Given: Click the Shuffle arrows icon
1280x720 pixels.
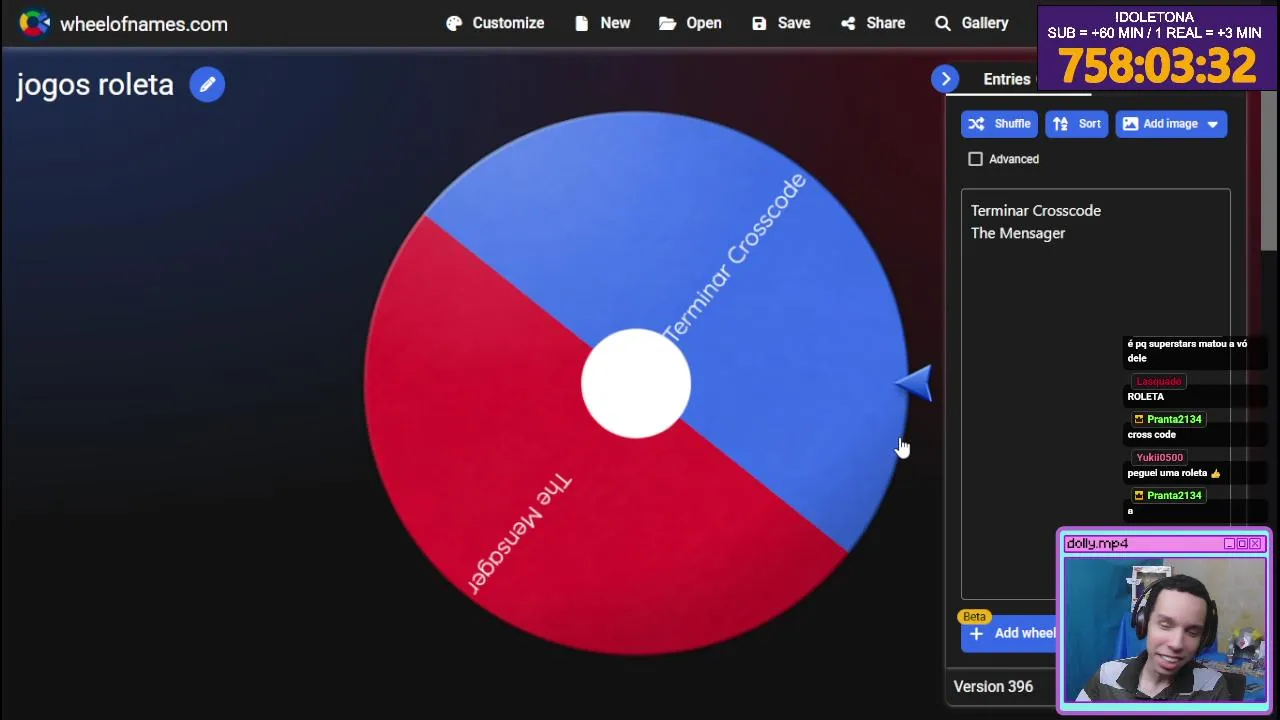Looking at the screenshot, I should click(976, 124).
